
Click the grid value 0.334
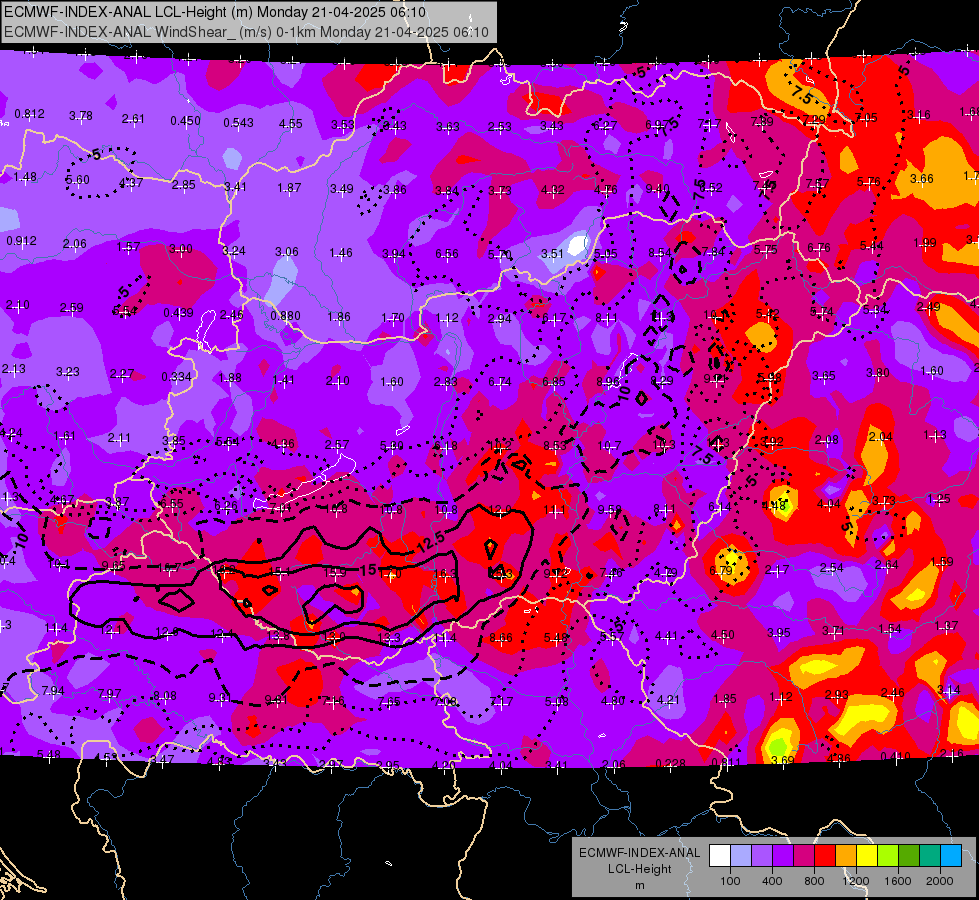click(x=177, y=377)
